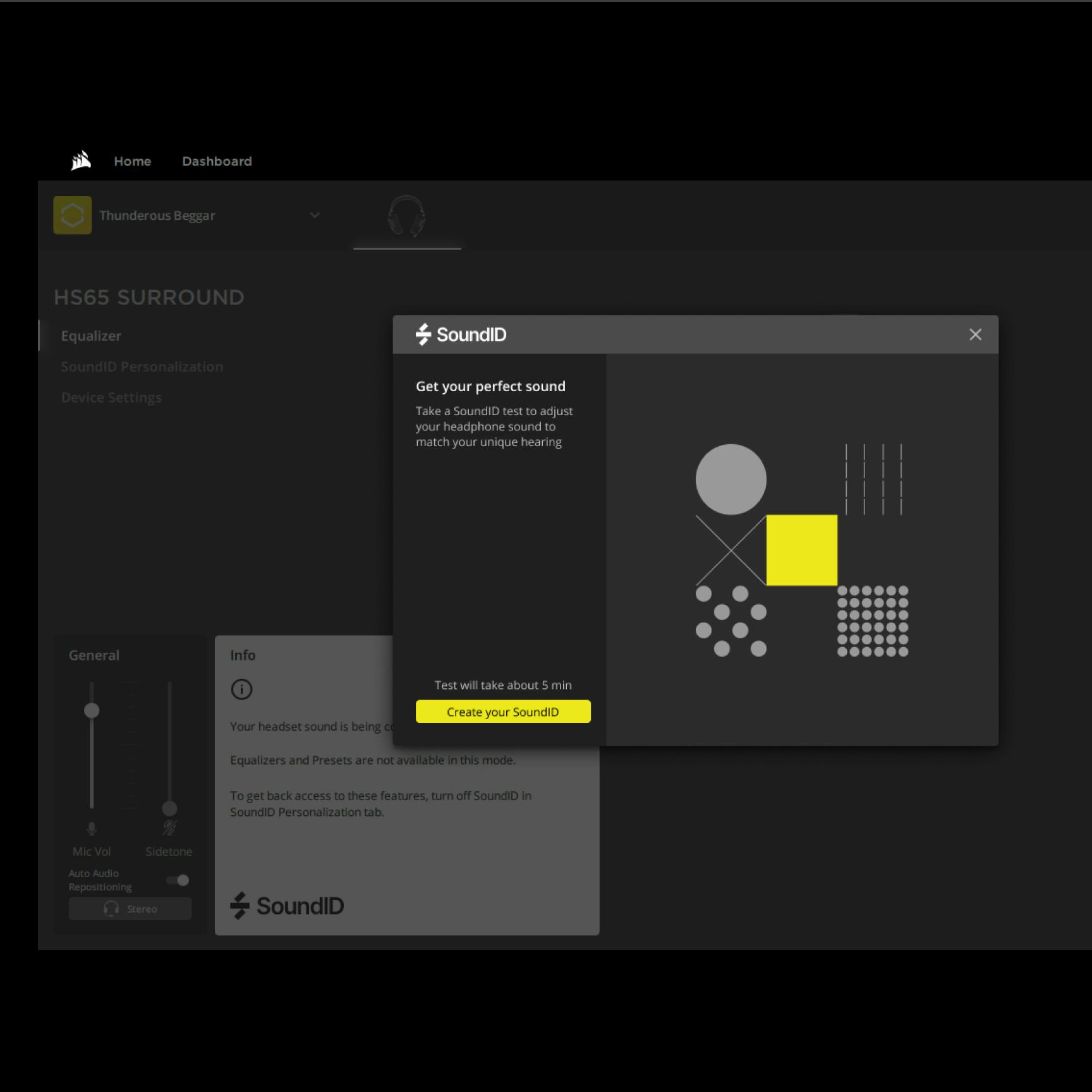Close the SoundID dialog

tap(975, 335)
